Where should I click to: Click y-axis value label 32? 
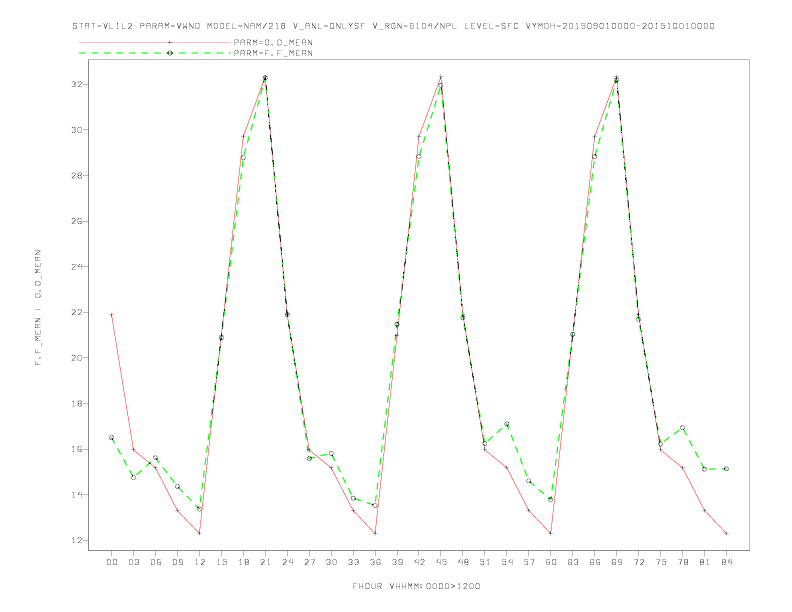tap(76, 84)
